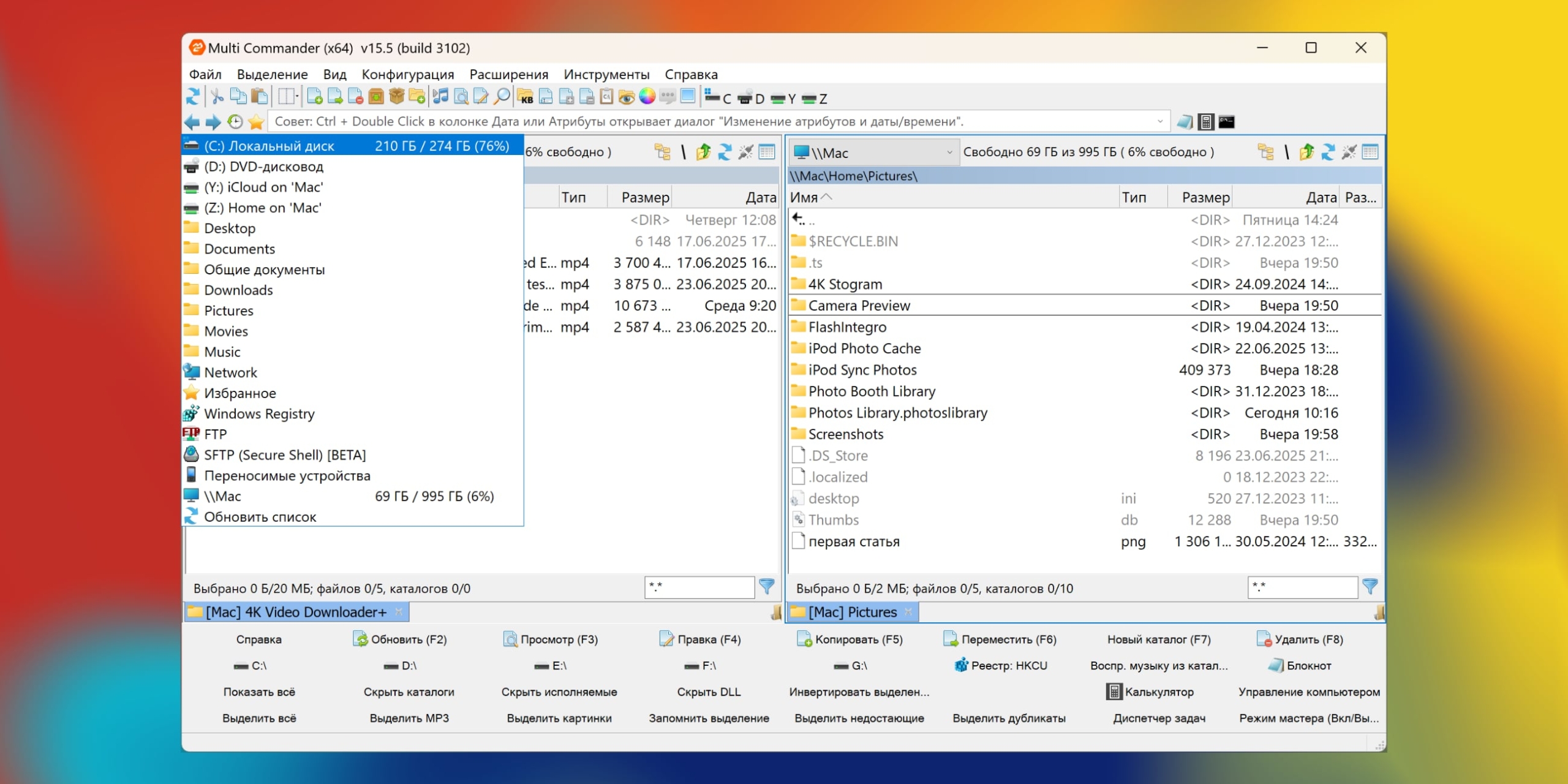
Task: Click the music note icon in toolbar
Action: pyautogui.click(x=440, y=97)
